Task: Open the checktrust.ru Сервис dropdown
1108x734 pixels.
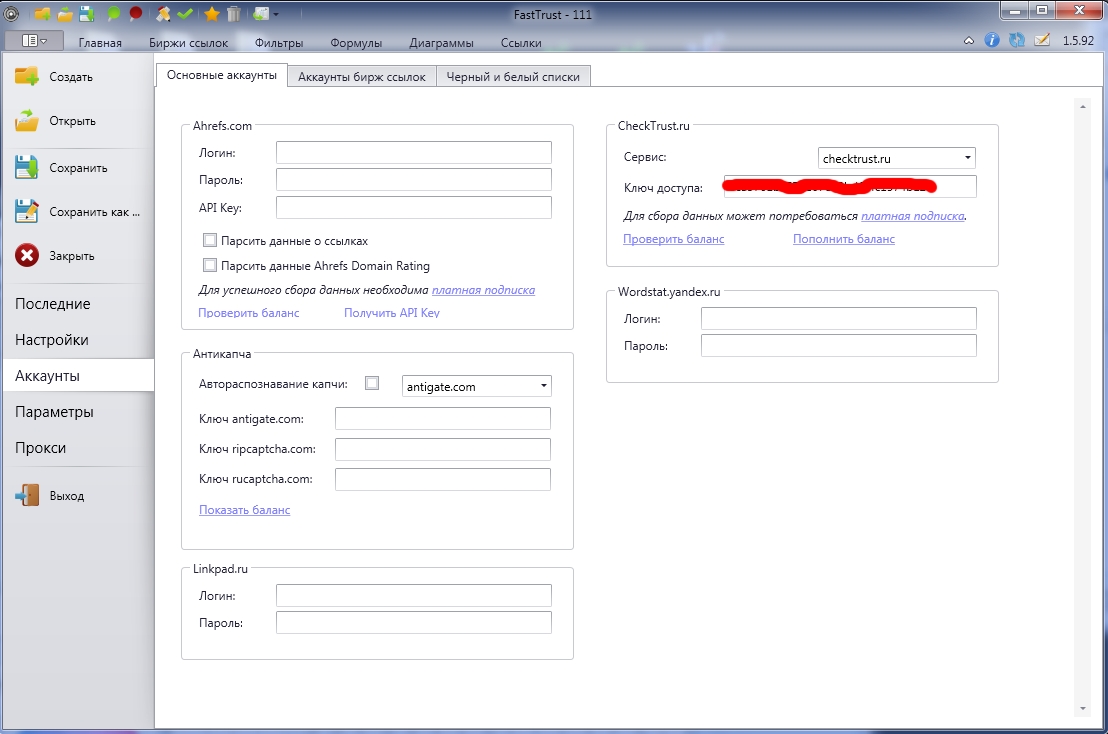Action: (897, 158)
